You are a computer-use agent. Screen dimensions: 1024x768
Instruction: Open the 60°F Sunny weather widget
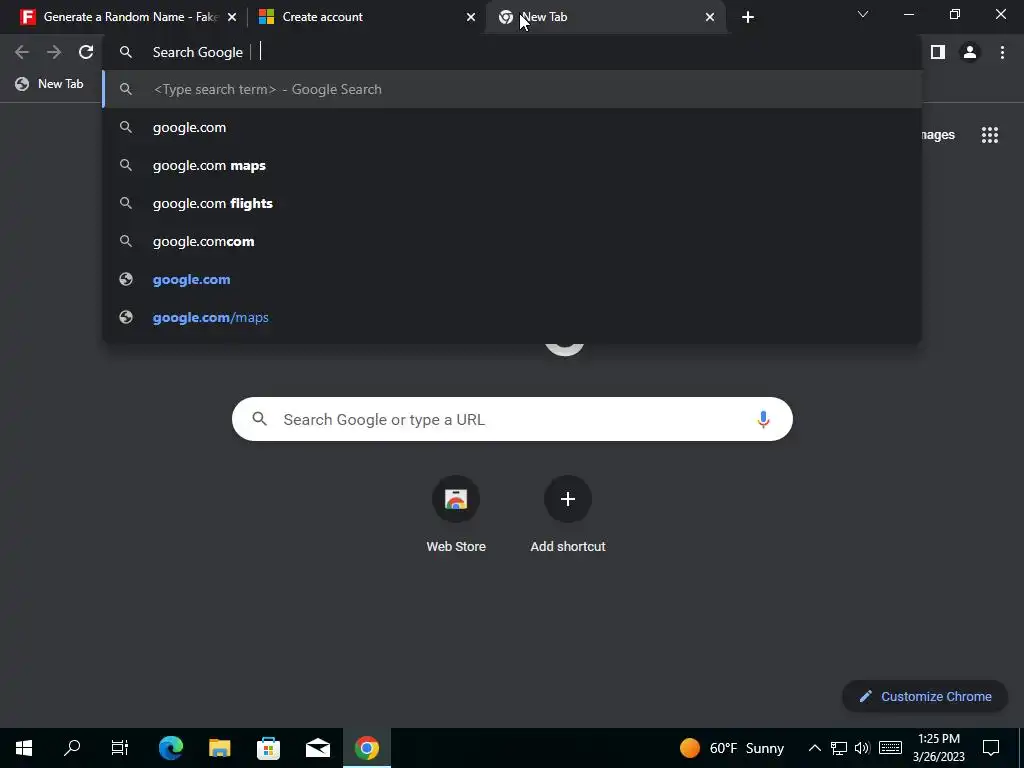731,748
